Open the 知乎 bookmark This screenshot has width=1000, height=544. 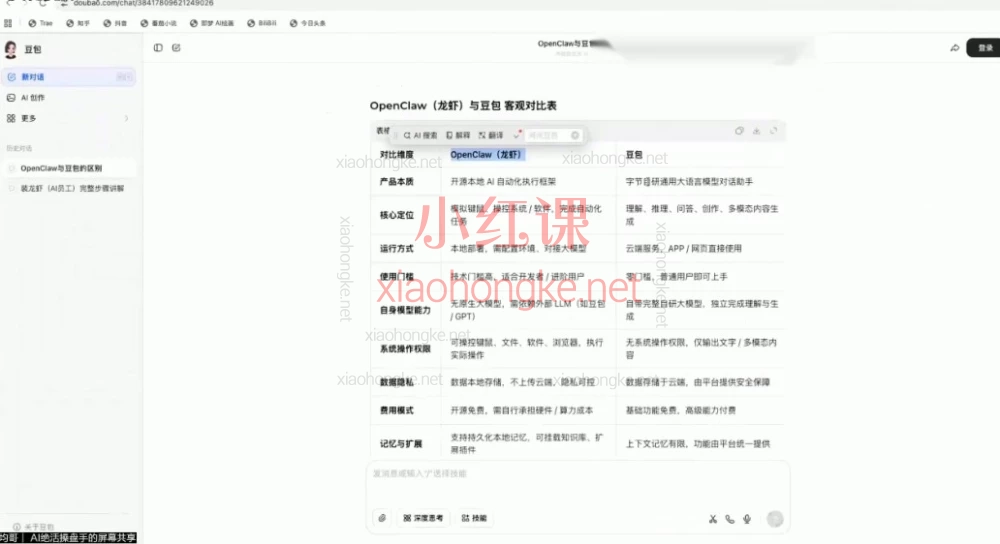[78, 23]
